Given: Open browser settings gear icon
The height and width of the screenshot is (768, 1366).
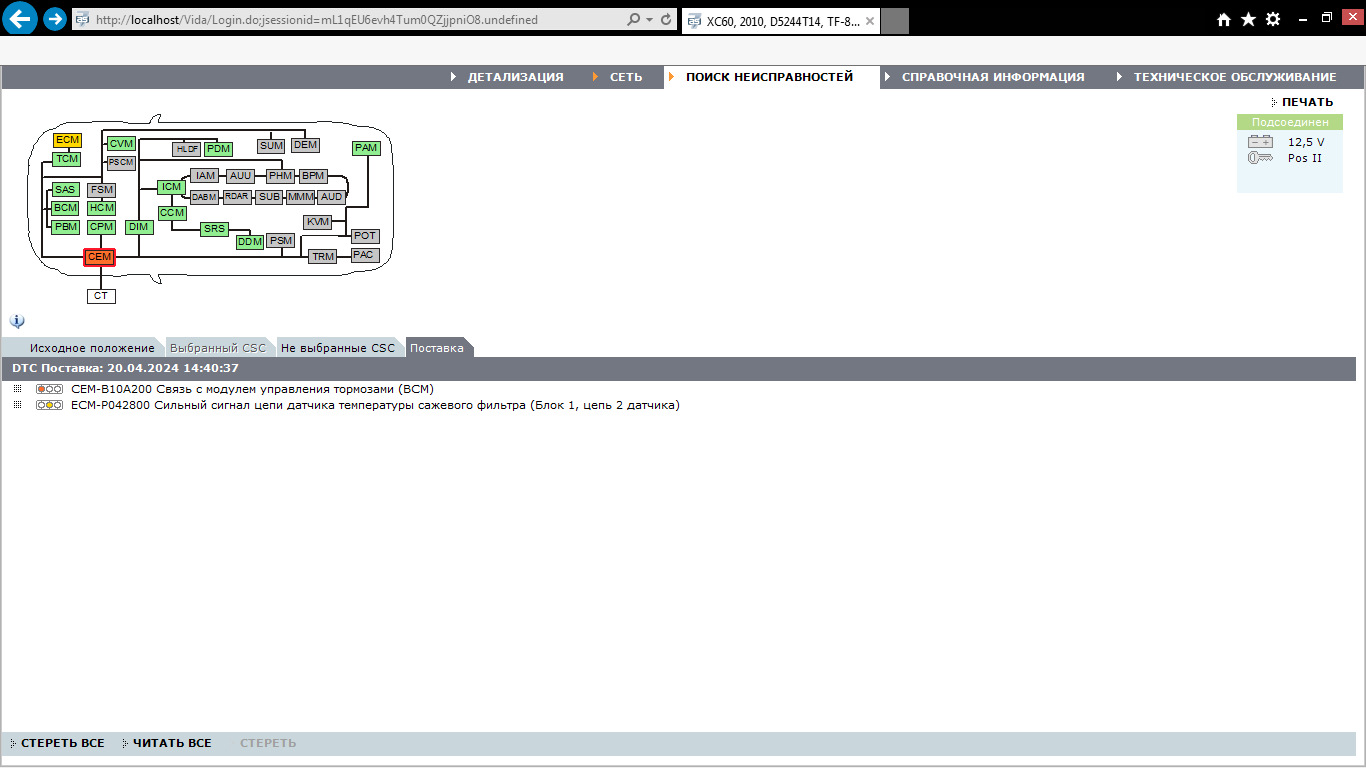Looking at the screenshot, I should (x=1273, y=19).
